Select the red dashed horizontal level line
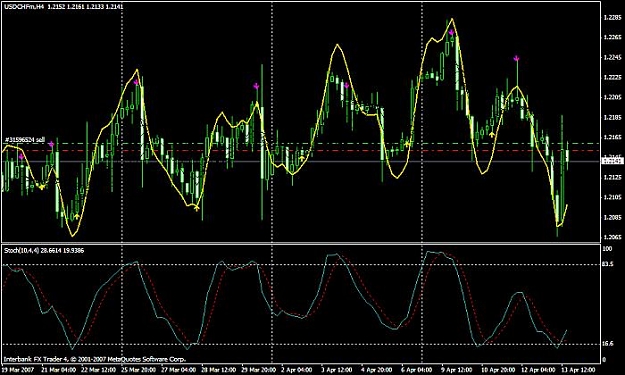The width and height of the screenshot is (625, 375). click(301, 151)
